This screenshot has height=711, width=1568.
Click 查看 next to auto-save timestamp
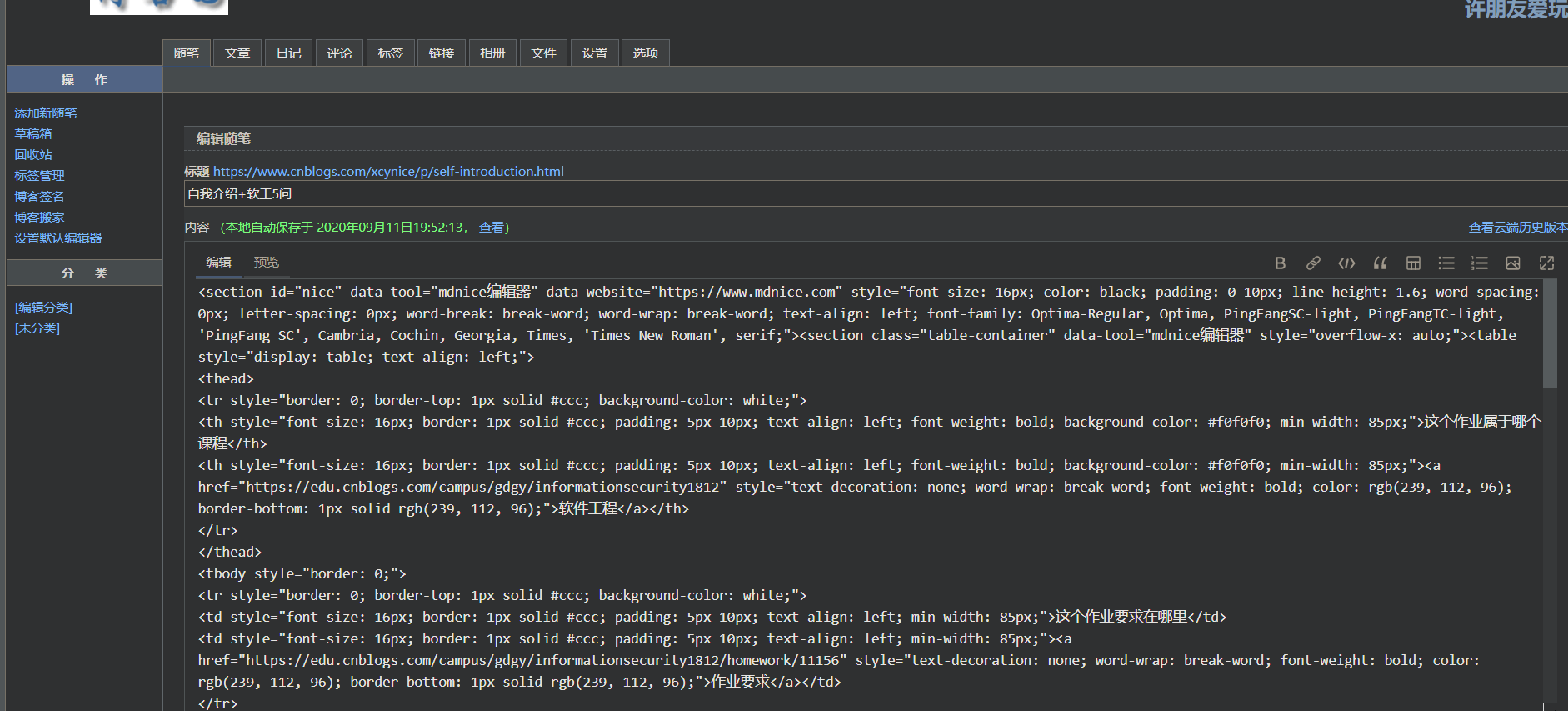click(492, 227)
